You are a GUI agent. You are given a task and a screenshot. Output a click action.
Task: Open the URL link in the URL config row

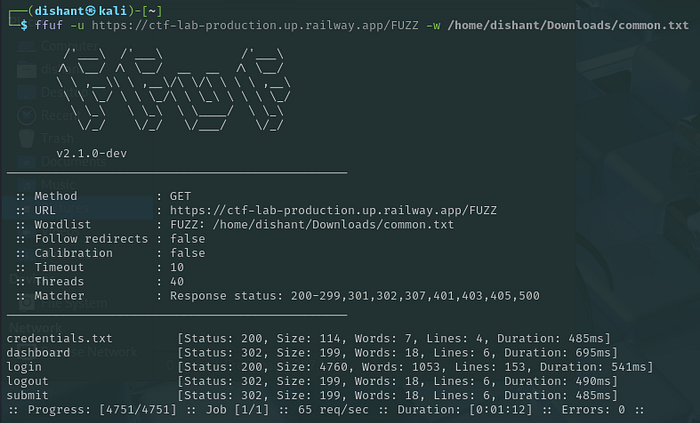(333, 210)
